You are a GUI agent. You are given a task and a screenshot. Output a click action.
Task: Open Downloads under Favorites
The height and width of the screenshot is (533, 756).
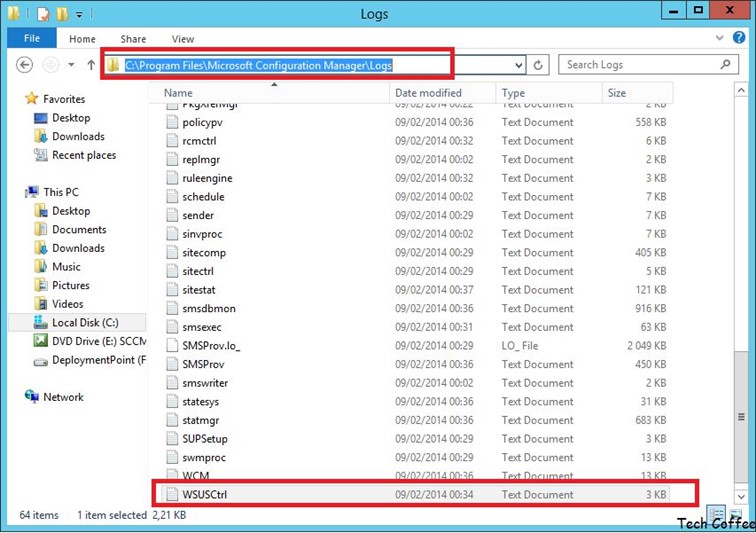pyautogui.click(x=78, y=137)
